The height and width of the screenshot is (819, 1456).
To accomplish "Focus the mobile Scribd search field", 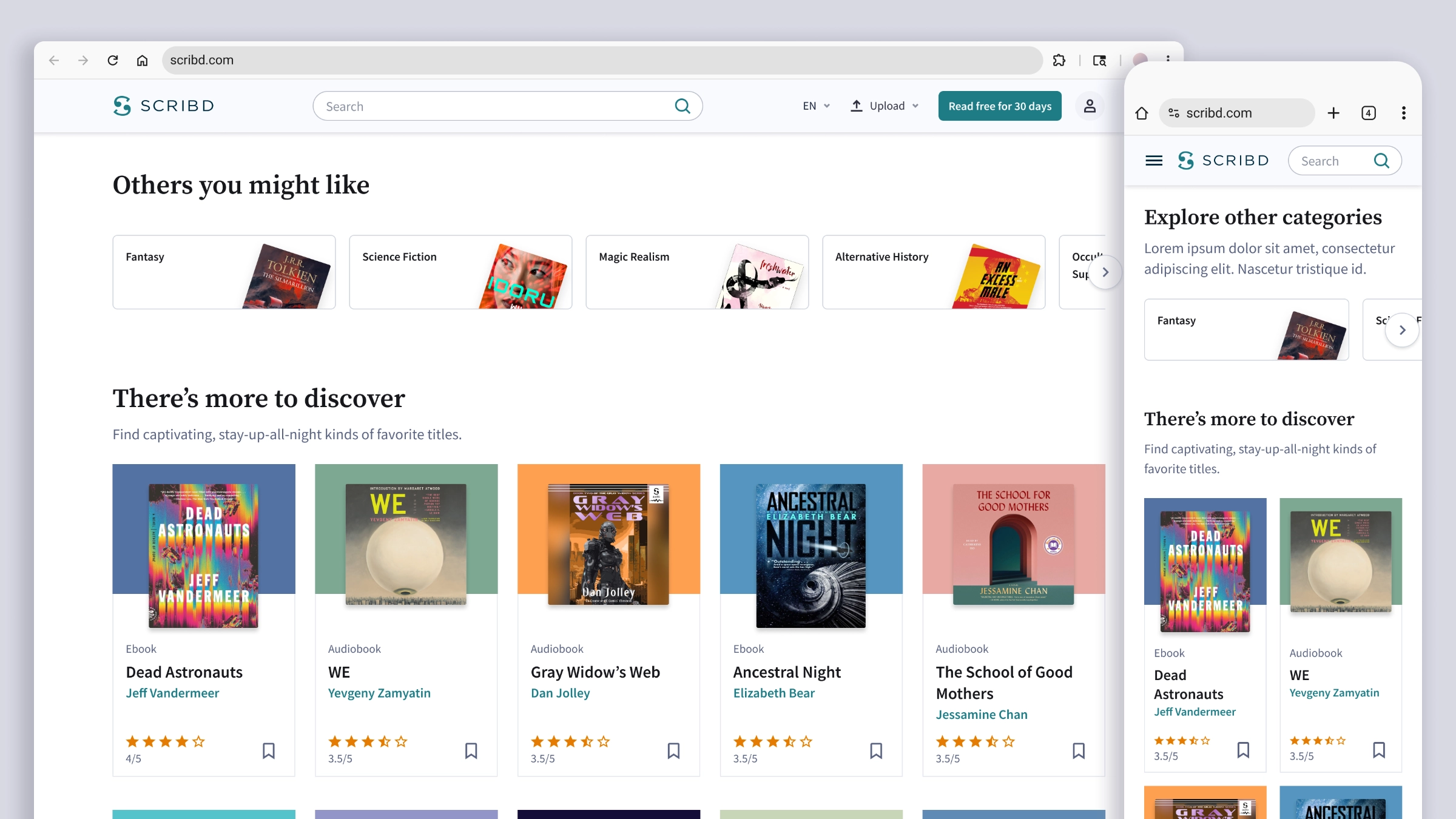I will point(1344,161).
